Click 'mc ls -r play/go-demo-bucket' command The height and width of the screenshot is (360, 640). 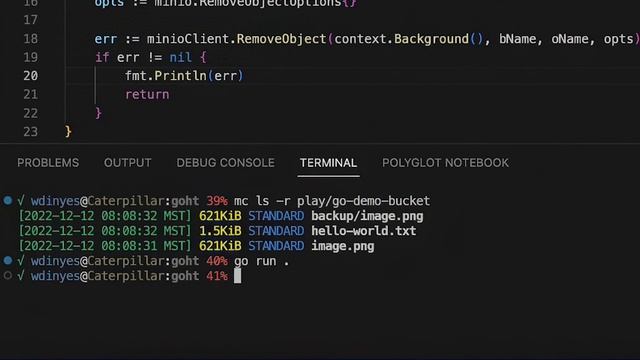coord(332,201)
